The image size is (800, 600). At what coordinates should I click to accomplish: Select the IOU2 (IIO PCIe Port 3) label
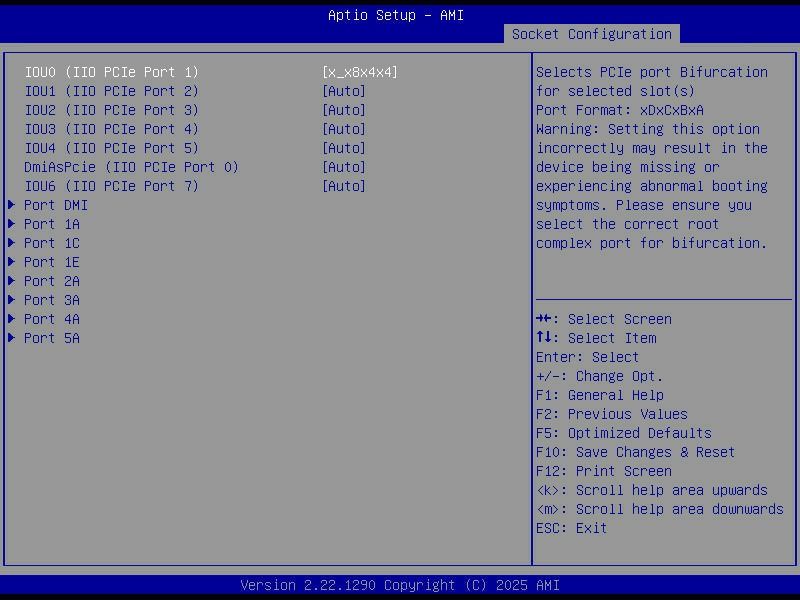(x=111, y=110)
